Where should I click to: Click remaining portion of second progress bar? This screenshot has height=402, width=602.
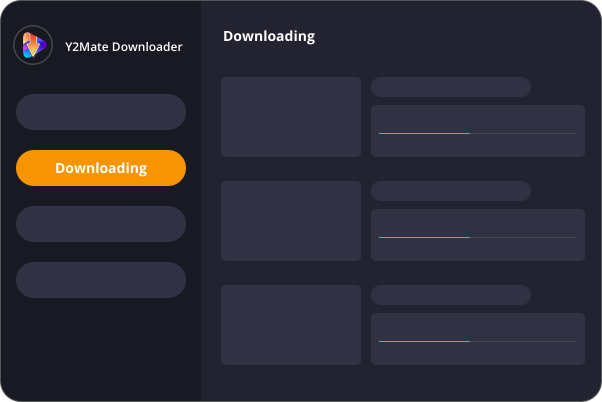pos(523,237)
